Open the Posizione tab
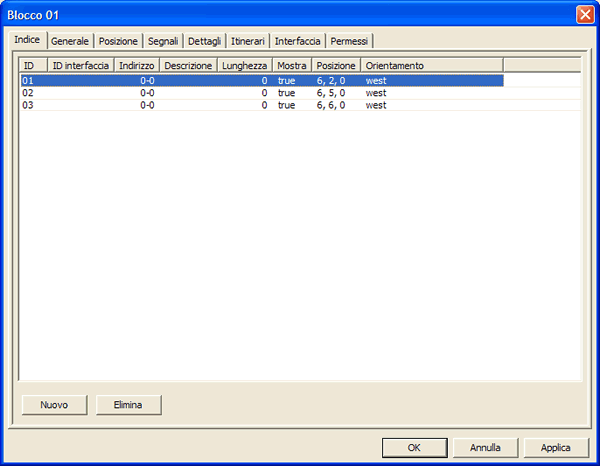600x466 pixels. (x=118, y=41)
